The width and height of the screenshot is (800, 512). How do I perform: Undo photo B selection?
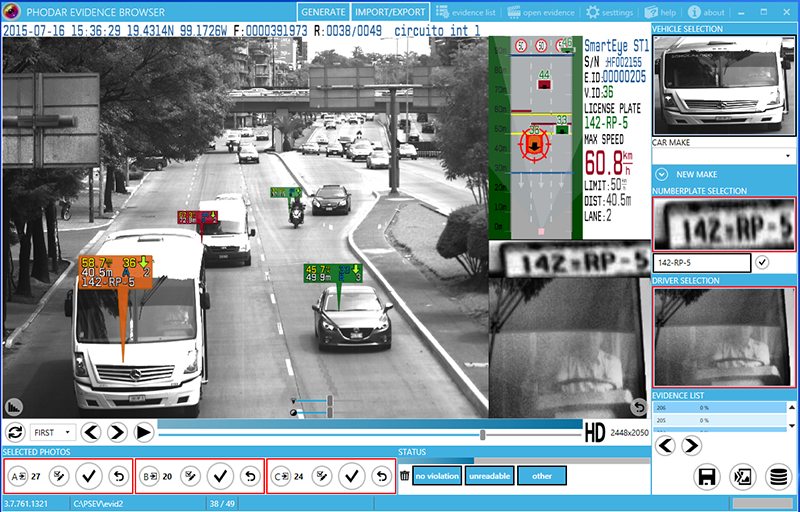point(250,477)
